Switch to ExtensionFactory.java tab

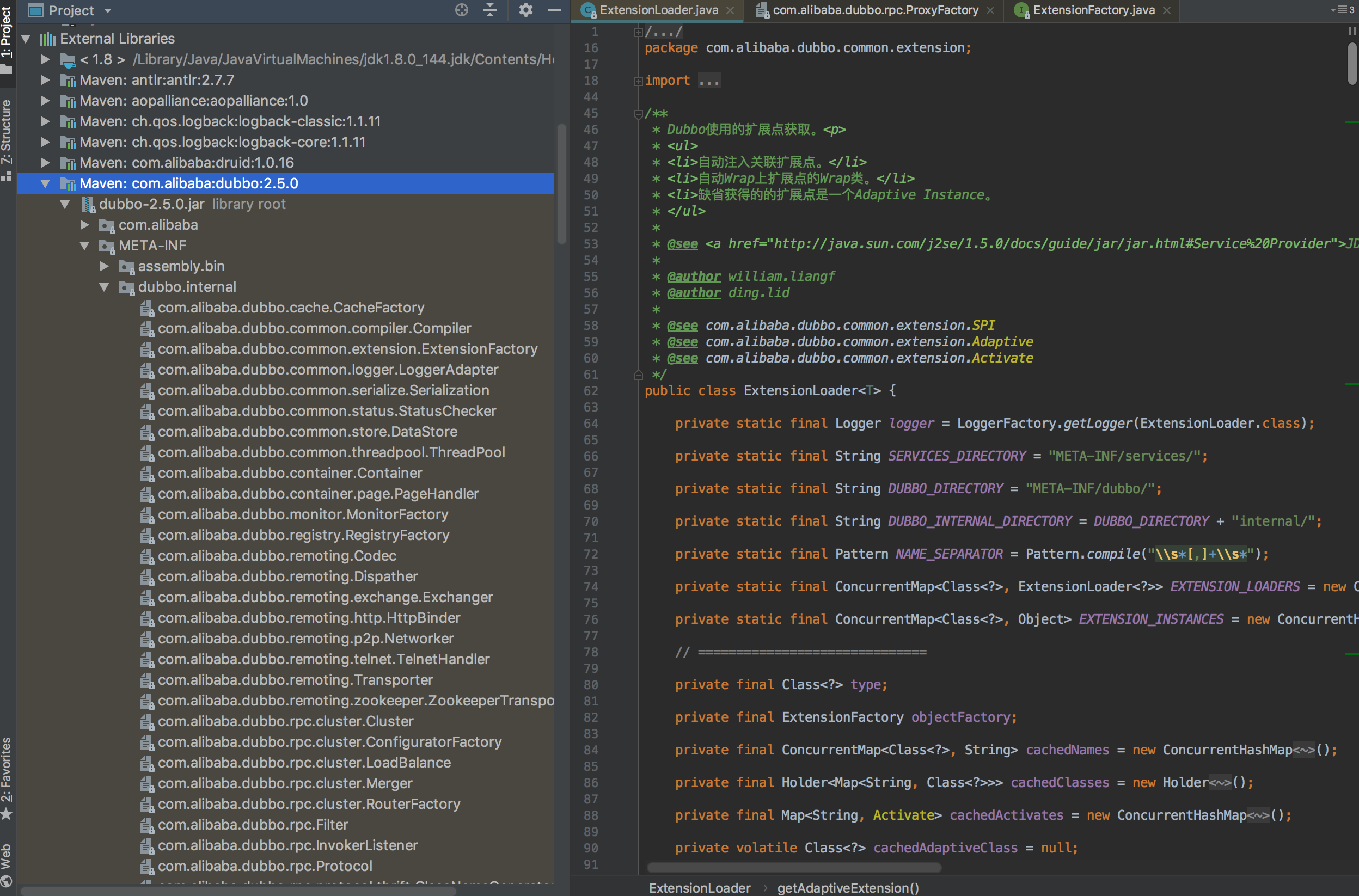tap(1093, 10)
